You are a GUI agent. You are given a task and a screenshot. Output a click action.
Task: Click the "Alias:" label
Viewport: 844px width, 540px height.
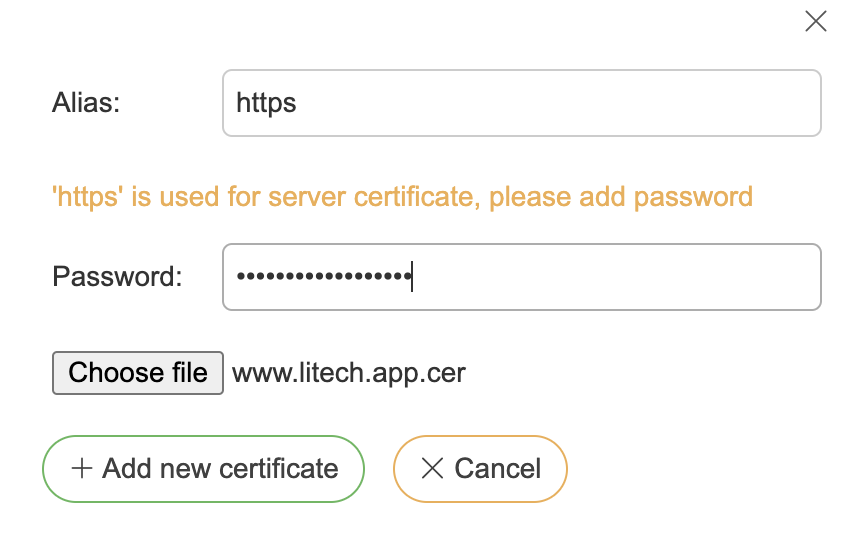86,103
